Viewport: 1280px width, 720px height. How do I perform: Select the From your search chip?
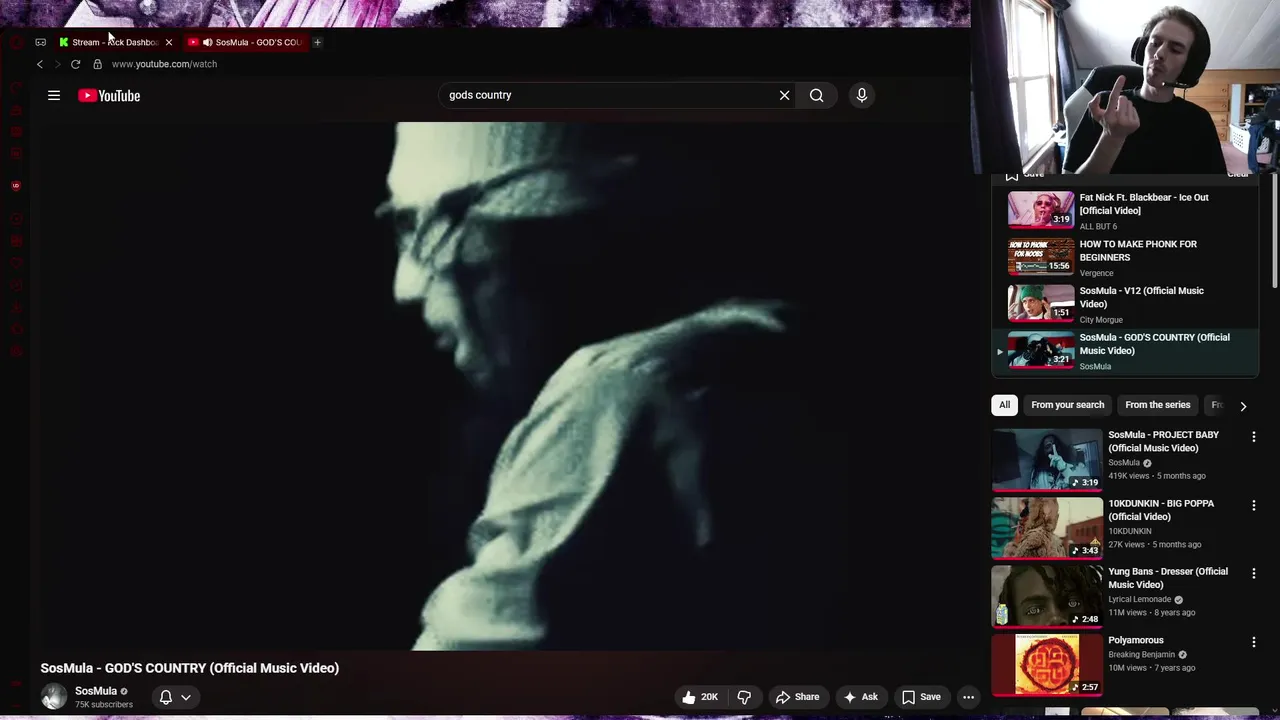(1067, 405)
